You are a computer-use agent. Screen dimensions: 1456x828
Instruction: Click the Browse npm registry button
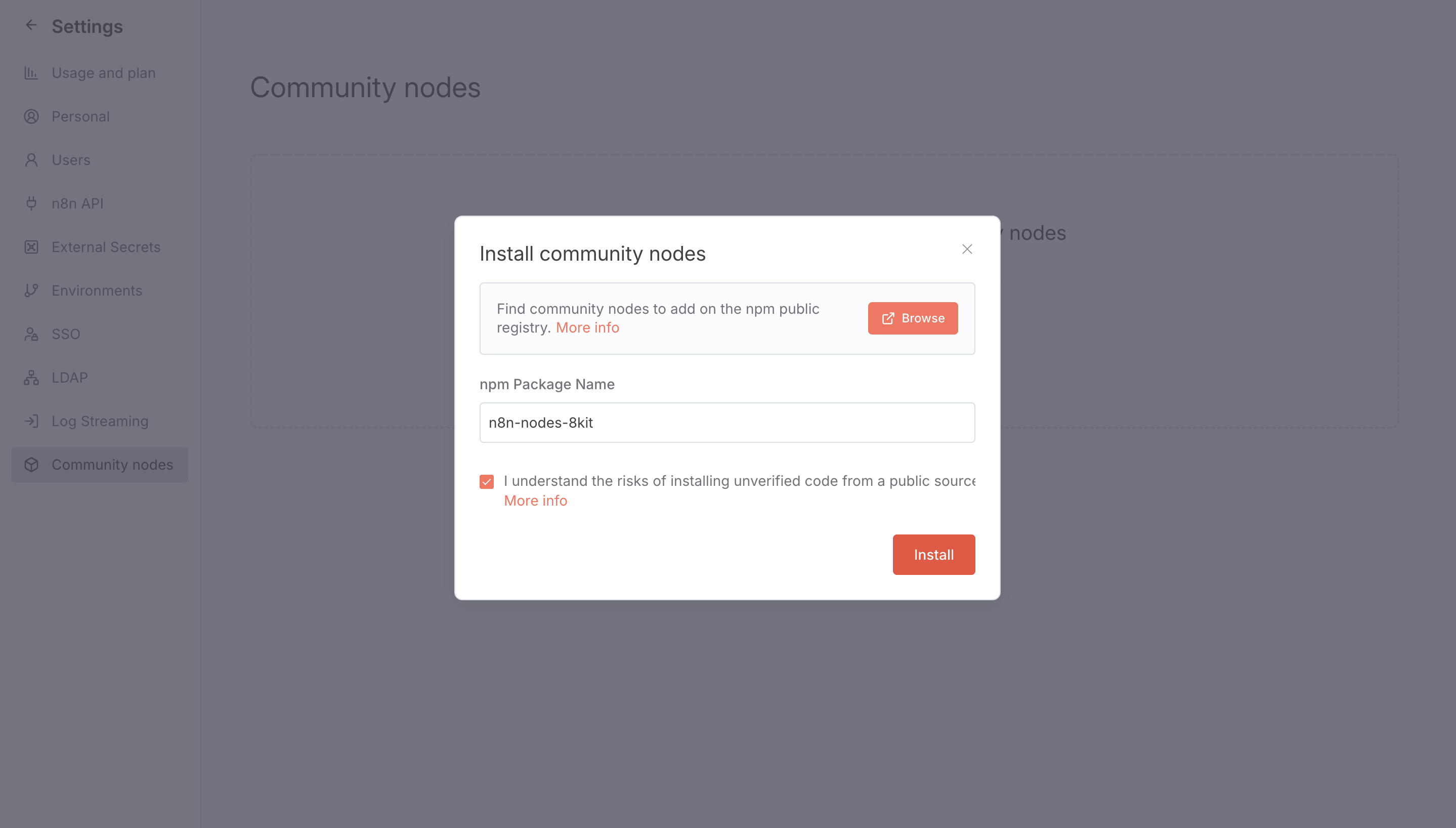[x=913, y=318]
